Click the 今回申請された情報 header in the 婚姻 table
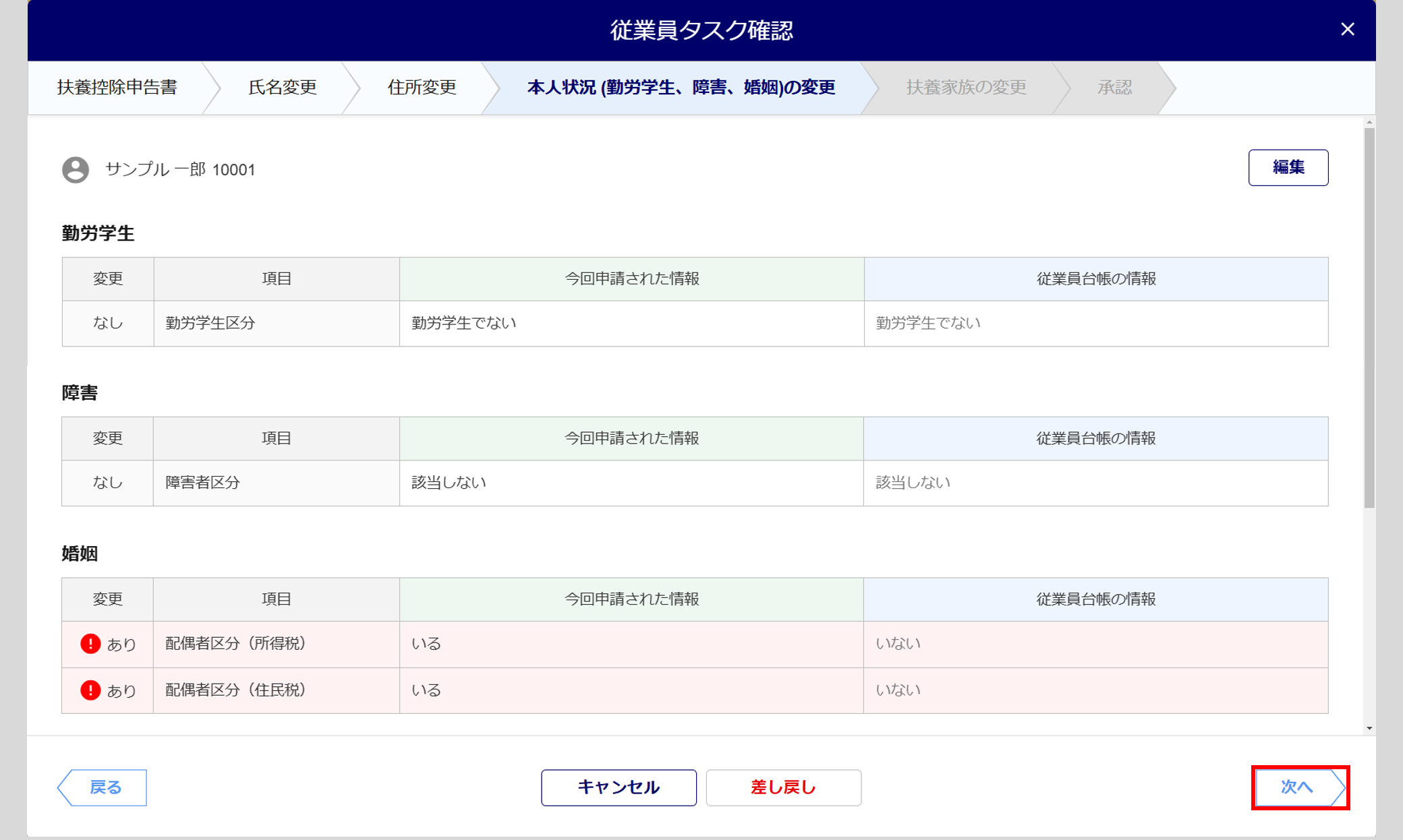This screenshot has height=840, width=1403. pyautogui.click(x=632, y=599)
